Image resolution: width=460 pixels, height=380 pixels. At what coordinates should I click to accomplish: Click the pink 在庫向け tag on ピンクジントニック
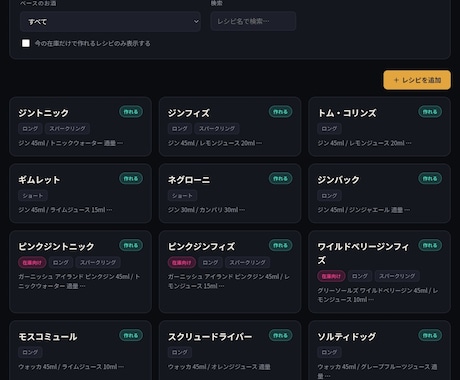click(x=32, y=263)
